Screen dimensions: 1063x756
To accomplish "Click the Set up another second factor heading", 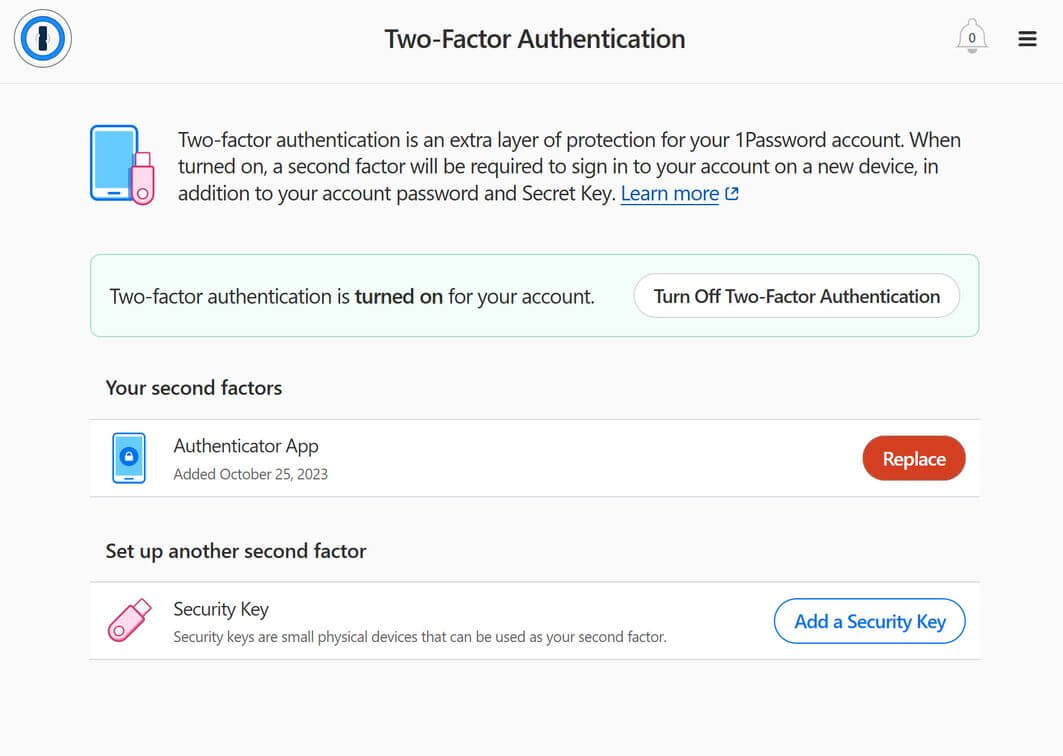I will point(236,551).
